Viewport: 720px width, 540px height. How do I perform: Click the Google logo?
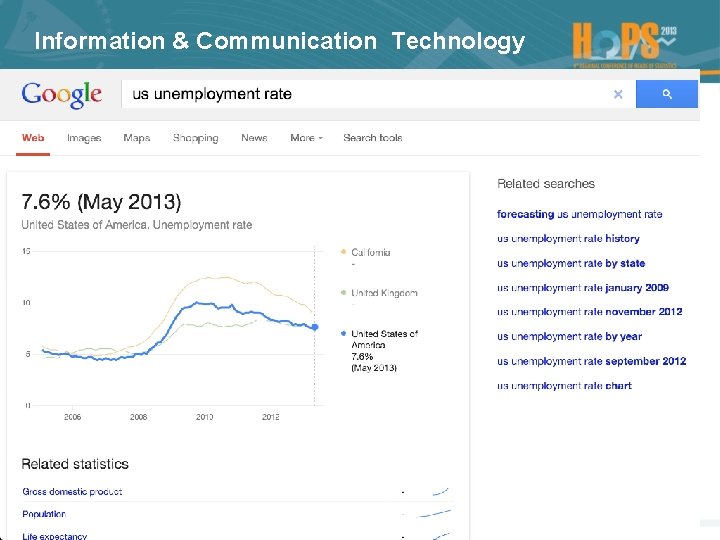click(62, 95)
